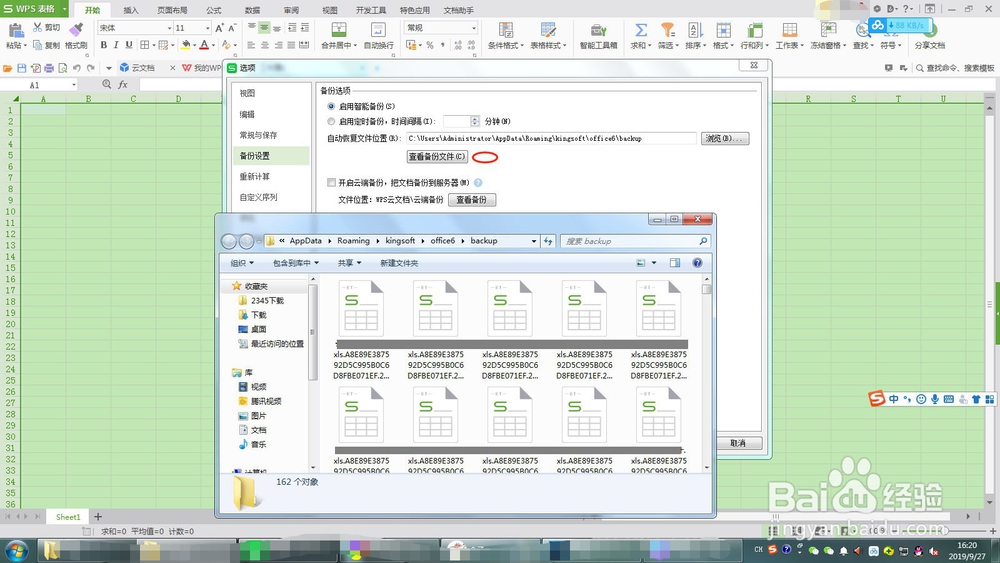This screenshot has width=1000, height=563.
Task: Open the Review (审阅) ribbon tab
Action: click(x=291, y=10)
